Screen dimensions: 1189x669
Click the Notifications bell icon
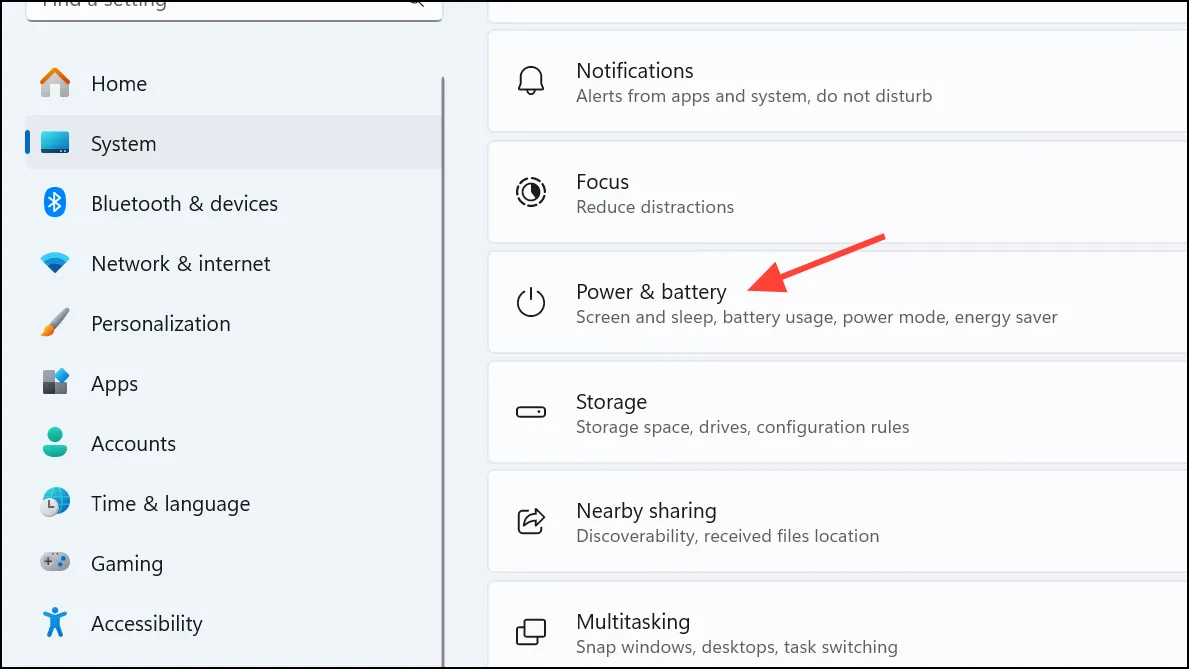[531, 80]
